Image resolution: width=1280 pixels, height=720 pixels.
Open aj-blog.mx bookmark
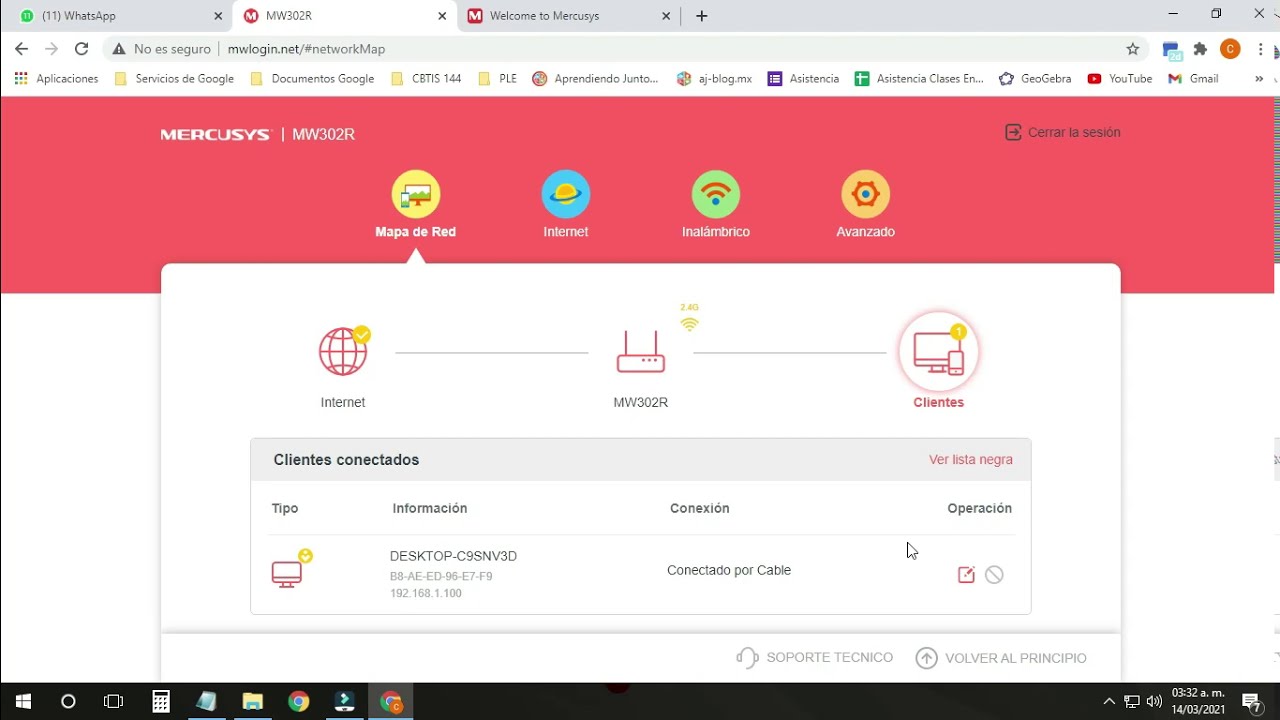714,79
